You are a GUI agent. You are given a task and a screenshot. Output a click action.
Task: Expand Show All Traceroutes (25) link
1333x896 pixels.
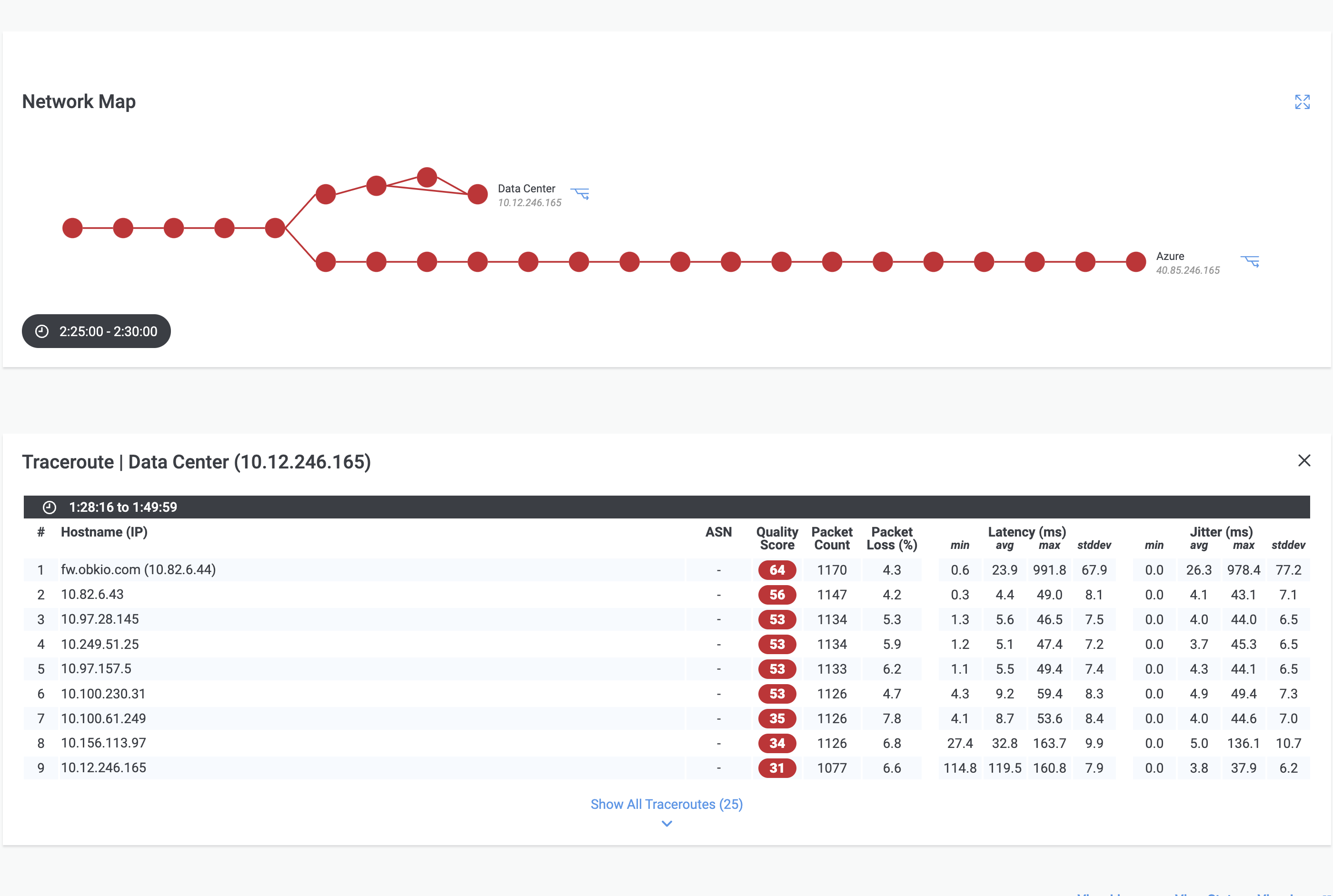click(666, 804)
